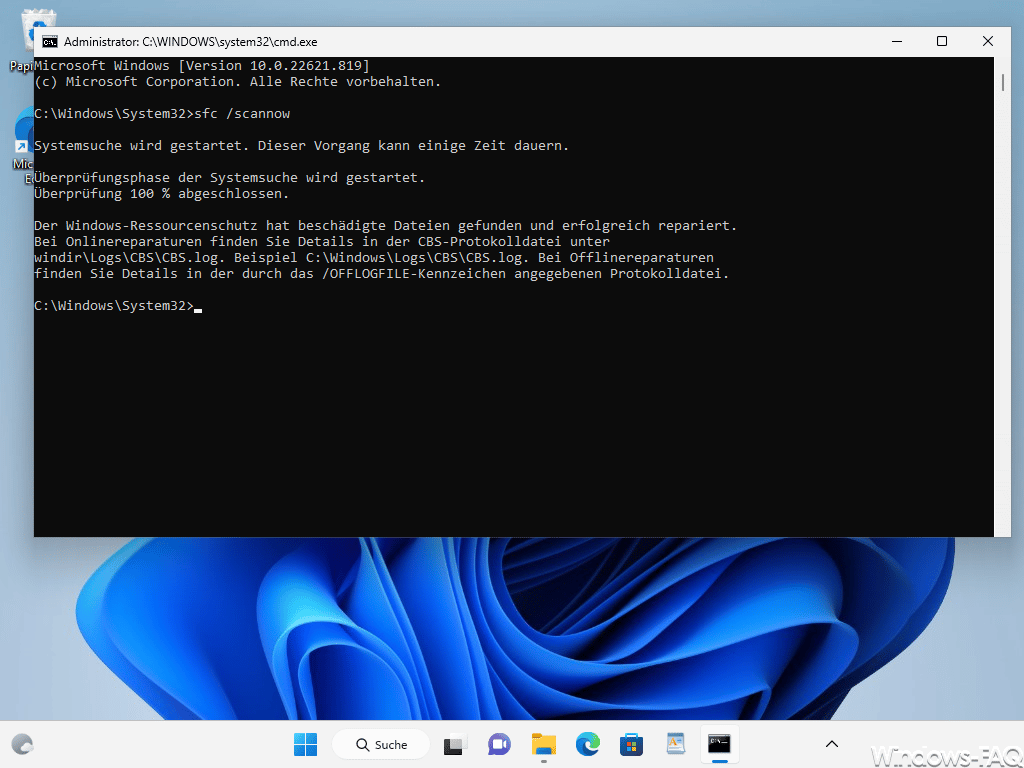Open the Windows Start menu
This screenshot has height=768, width=1024.
pyautogui.click(x=305, y=744)
